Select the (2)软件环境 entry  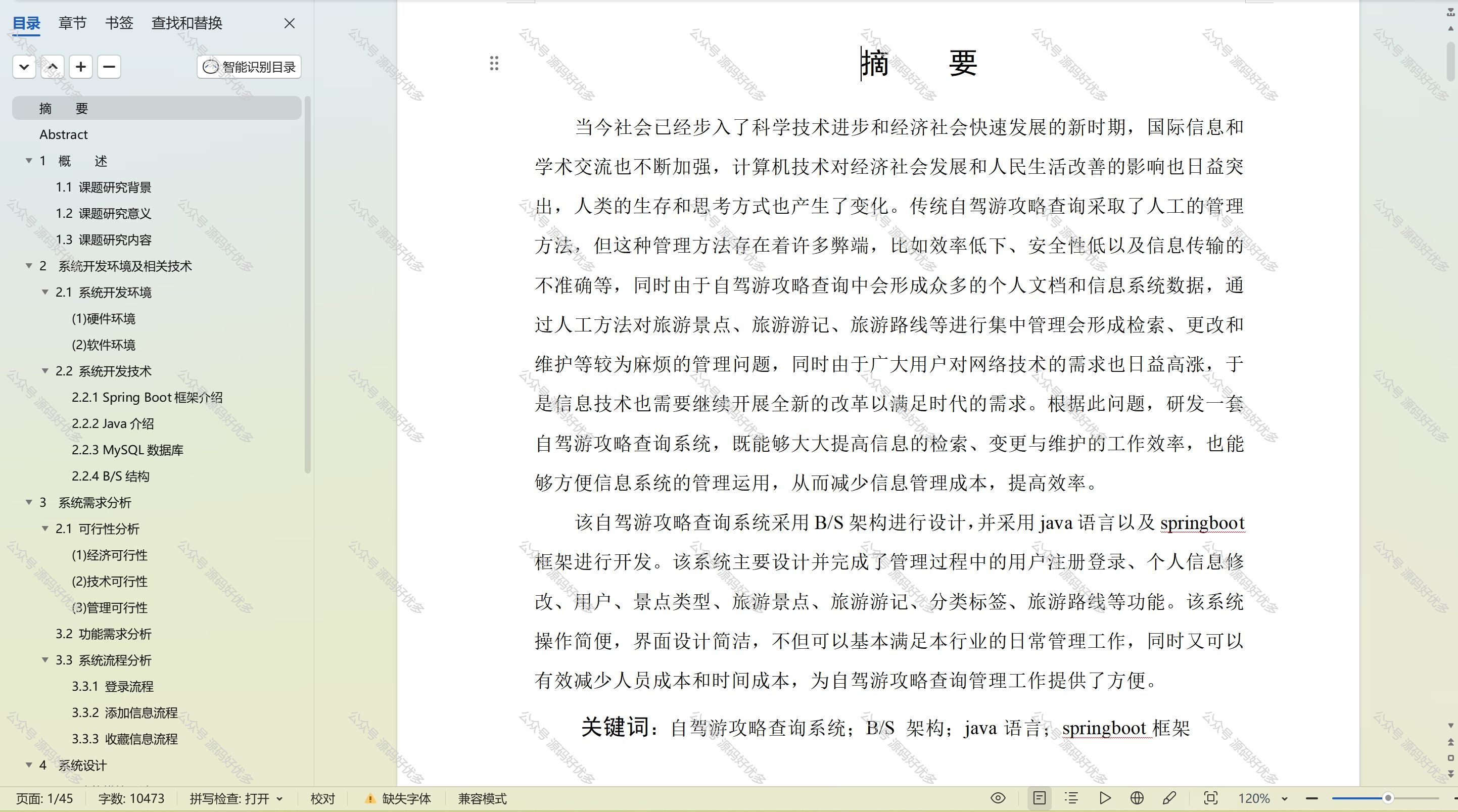click(104, 345)
